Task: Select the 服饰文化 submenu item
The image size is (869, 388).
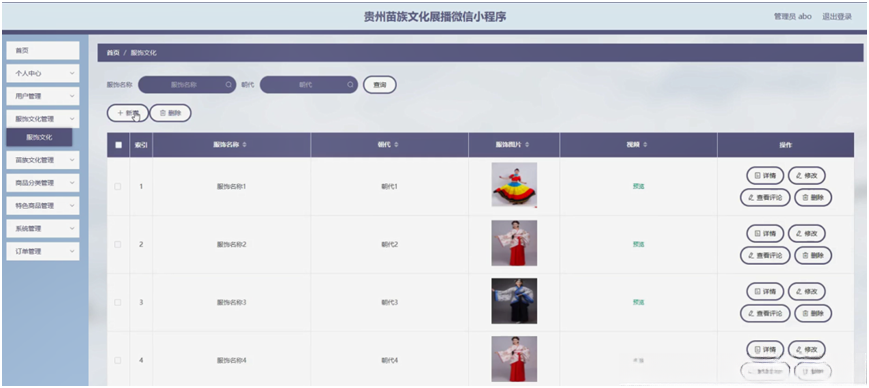Action: click(x=39, y=137)
